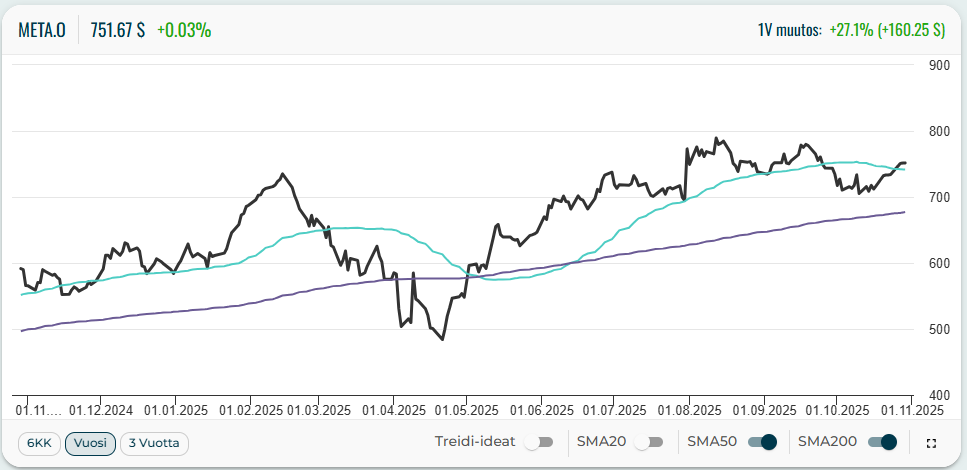Viewport: 967px width, 470px height.
Task: Click the 400 price axis label
Action: click(939, 395)
